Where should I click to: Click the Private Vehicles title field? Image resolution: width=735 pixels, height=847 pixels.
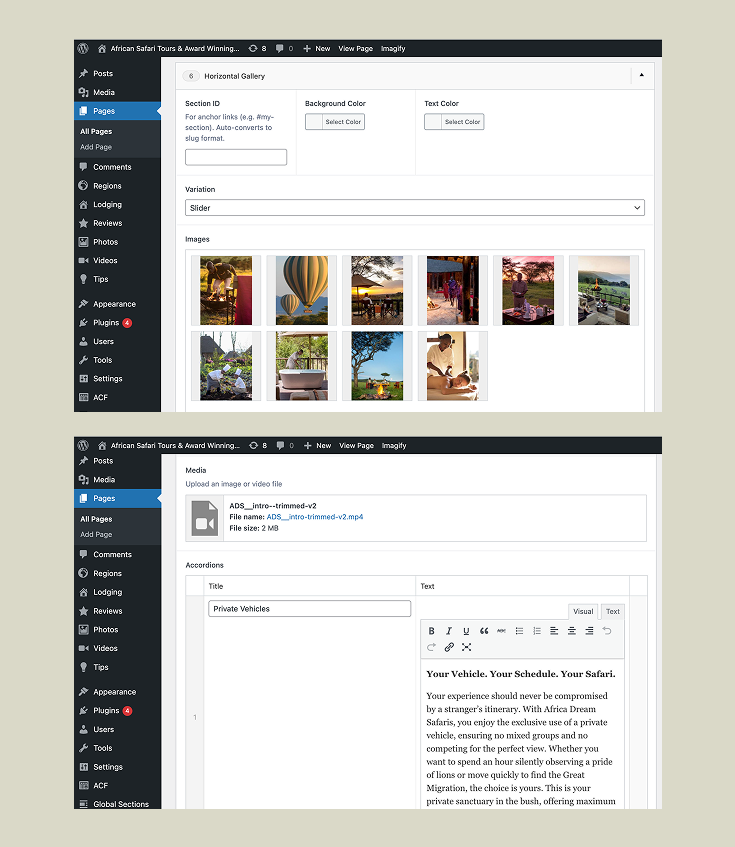309,609
